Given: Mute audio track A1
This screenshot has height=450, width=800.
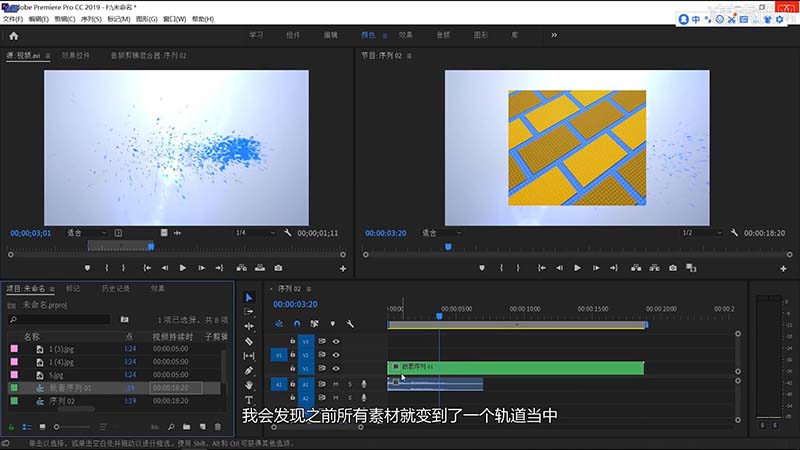Looking at the screenshot, I should click(335, 383).
